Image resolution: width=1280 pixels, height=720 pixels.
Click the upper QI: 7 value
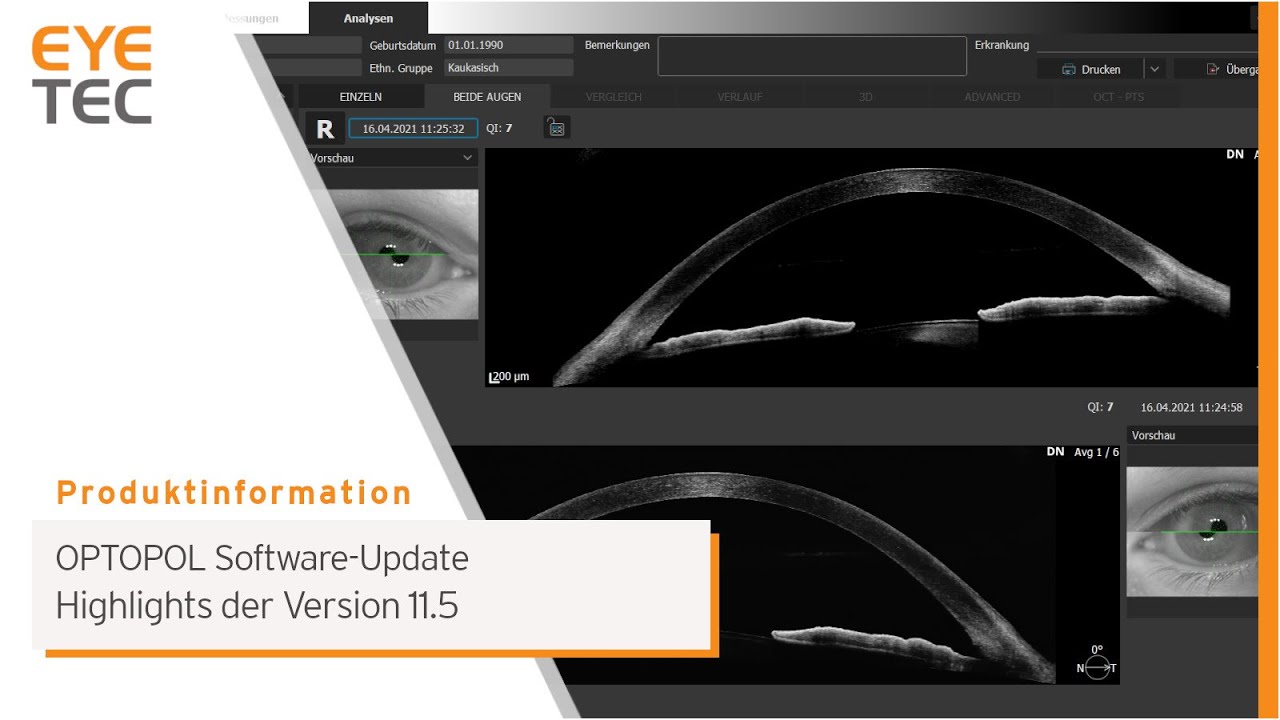pos(499,128)
